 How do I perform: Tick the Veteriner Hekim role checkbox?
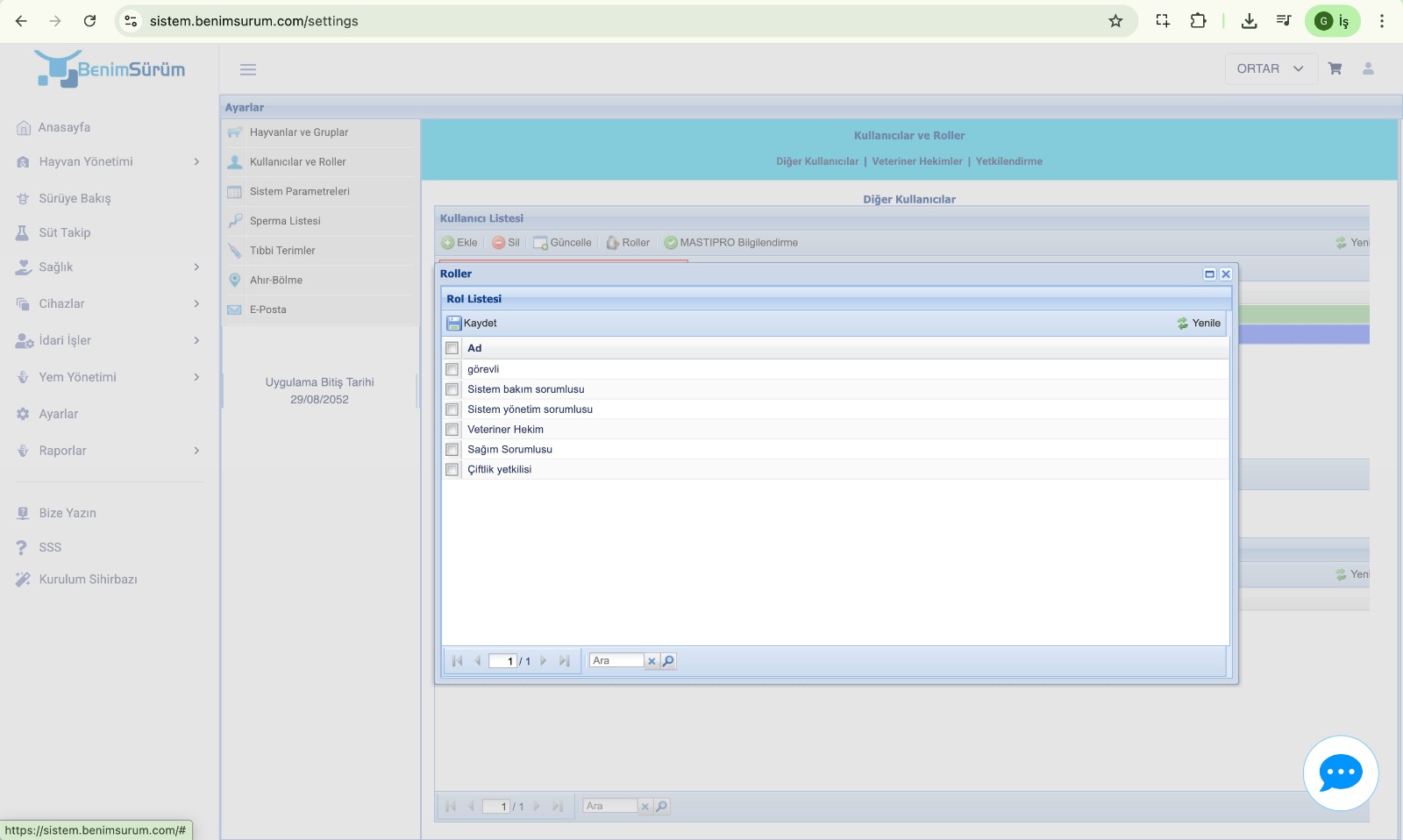coord(452,430)
